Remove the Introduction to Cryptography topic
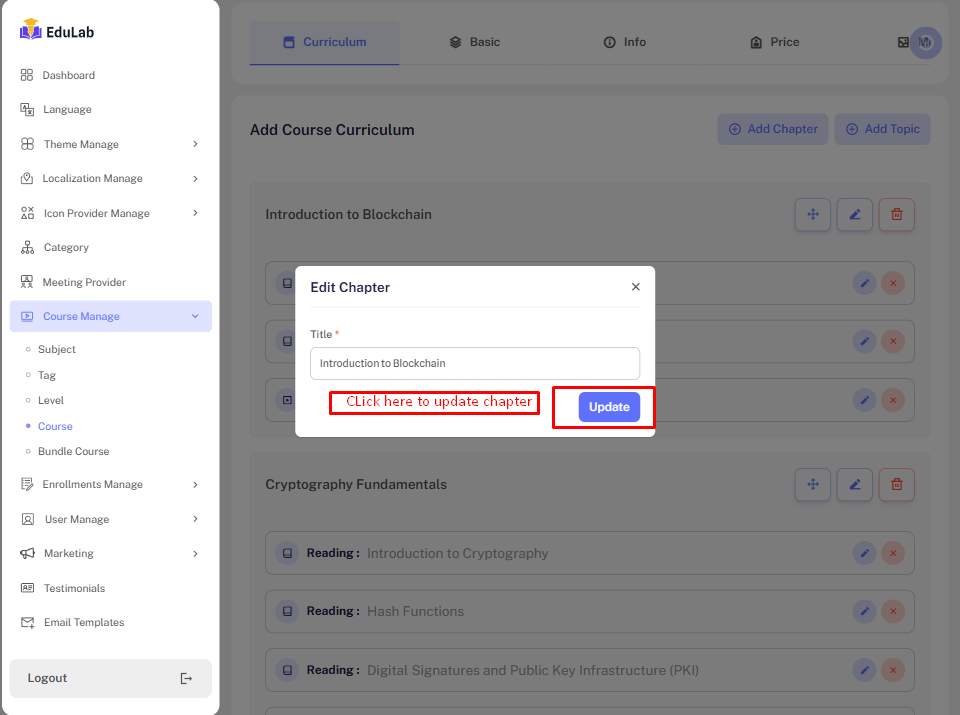The height and width of the screenshot is (715, 960). [893, 553]
